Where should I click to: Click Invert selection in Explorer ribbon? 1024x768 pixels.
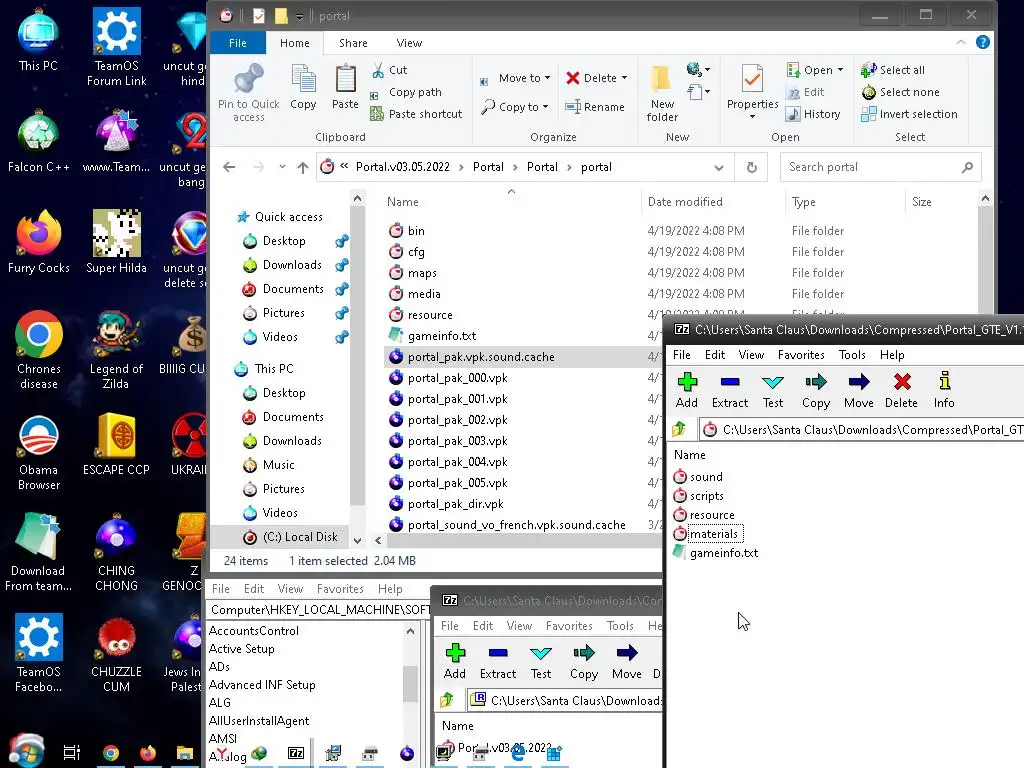909,114
